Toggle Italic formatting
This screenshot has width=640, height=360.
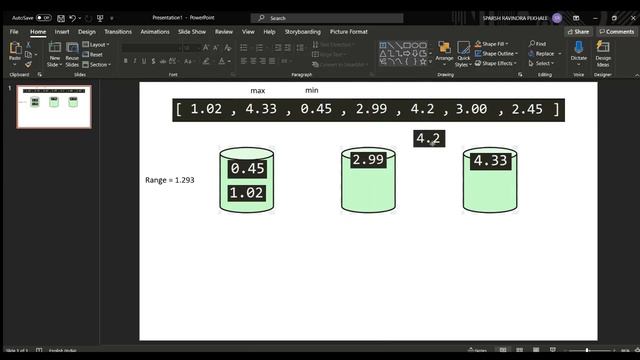pyautogui.click(x=135, y=61)
